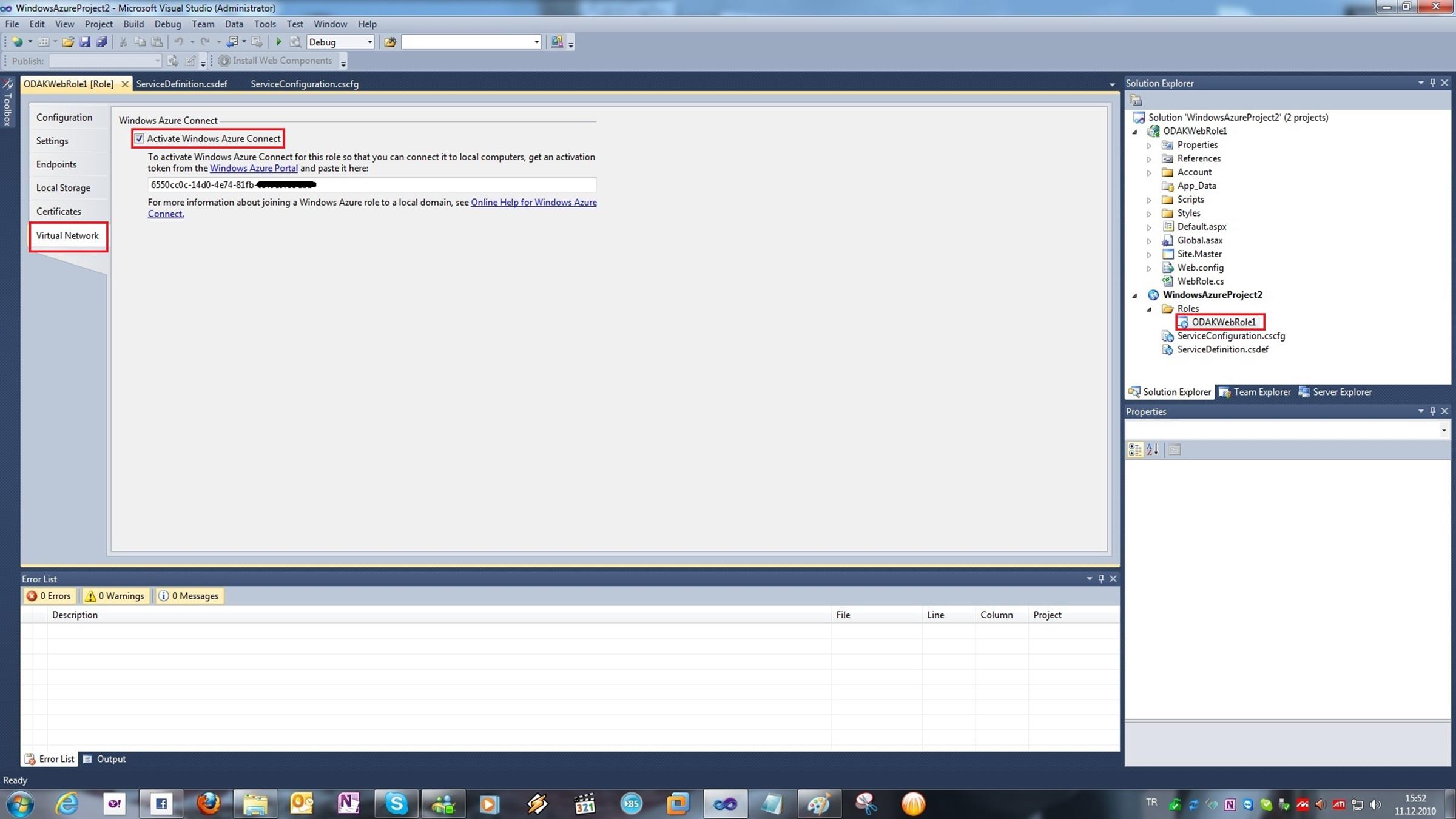The image size is (1456, 819).
Task: Collapse the WindowsAzureProject2 project node
Action: click(x=1134, y=295)
